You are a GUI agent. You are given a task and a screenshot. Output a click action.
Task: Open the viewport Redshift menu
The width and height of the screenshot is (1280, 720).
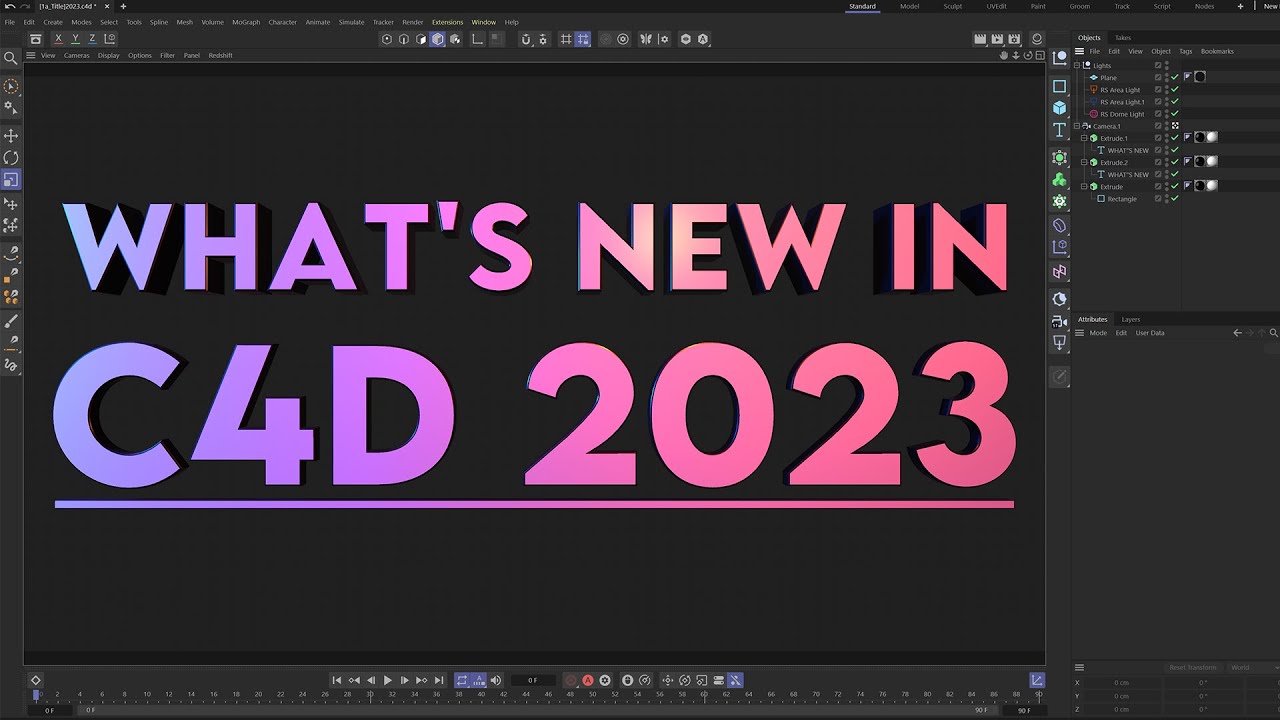[x=220, y=55]
